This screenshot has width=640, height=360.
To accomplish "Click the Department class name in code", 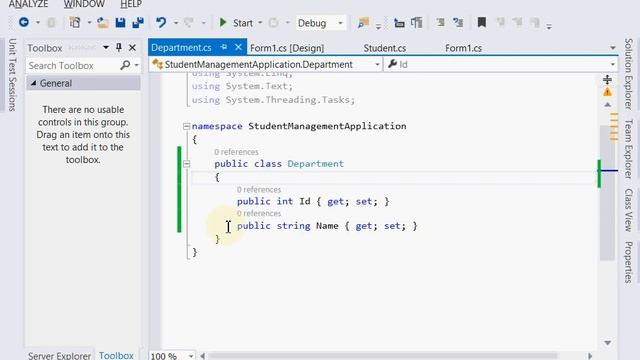I will (316, 164).
